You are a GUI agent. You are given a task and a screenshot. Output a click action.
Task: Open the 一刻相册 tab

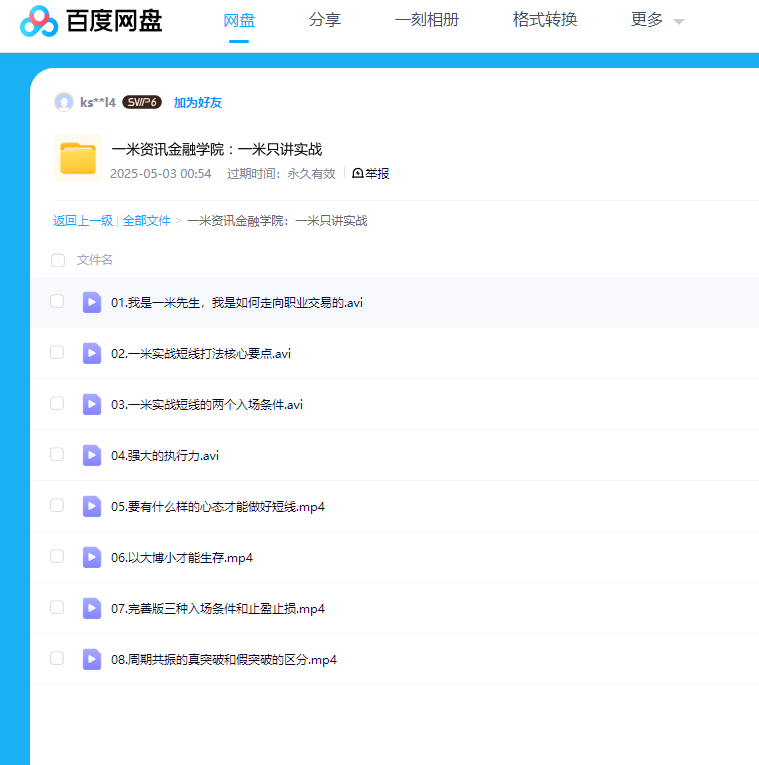click(426, 20)
